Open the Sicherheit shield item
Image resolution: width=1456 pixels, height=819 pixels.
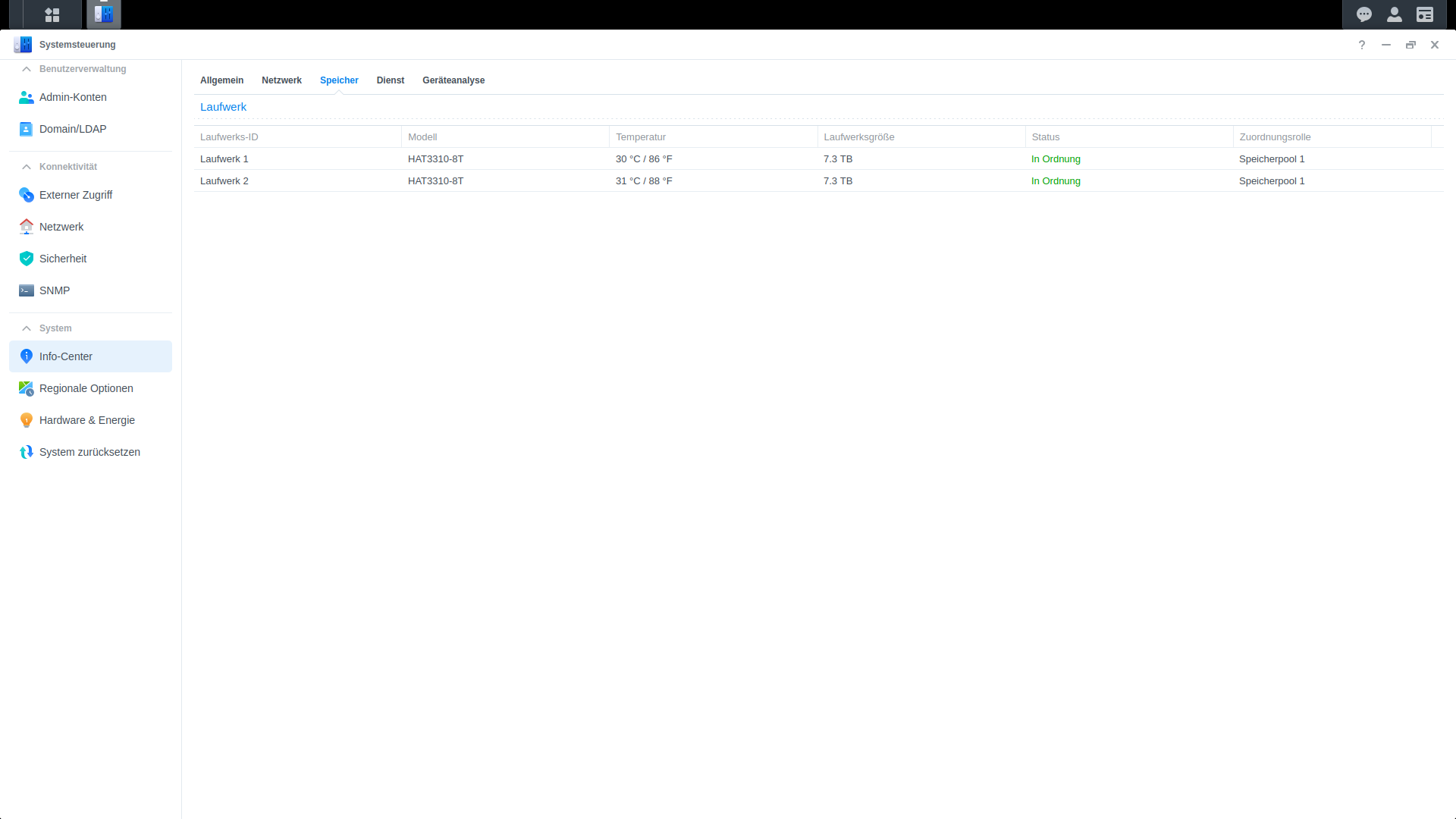[x=63, y=259]
